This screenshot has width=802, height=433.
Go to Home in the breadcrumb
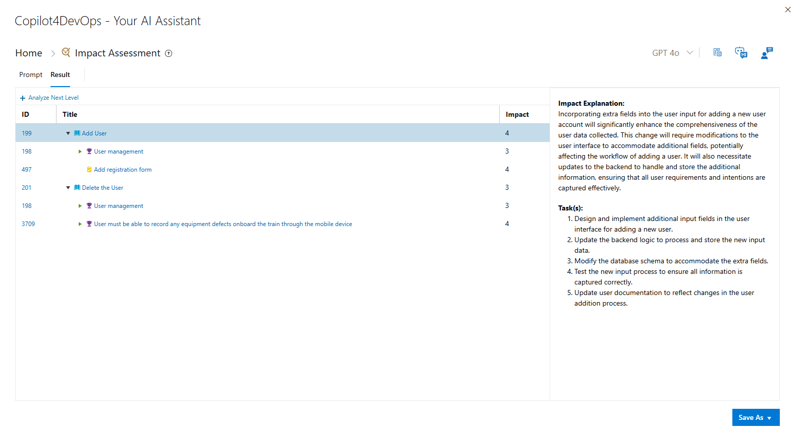point(29,53)
